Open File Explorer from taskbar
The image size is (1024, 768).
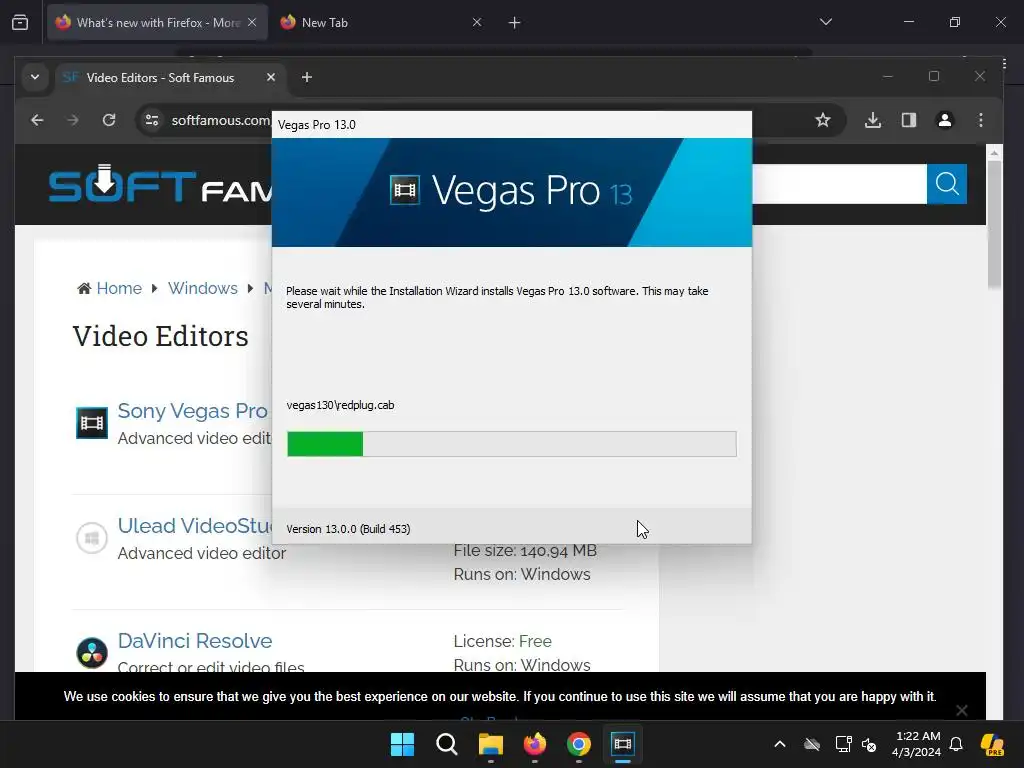[490, 744]
